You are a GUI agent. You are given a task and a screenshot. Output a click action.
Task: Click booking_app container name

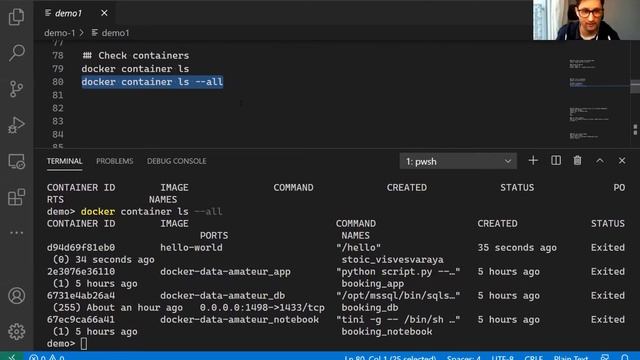click(x=373, y=284)
